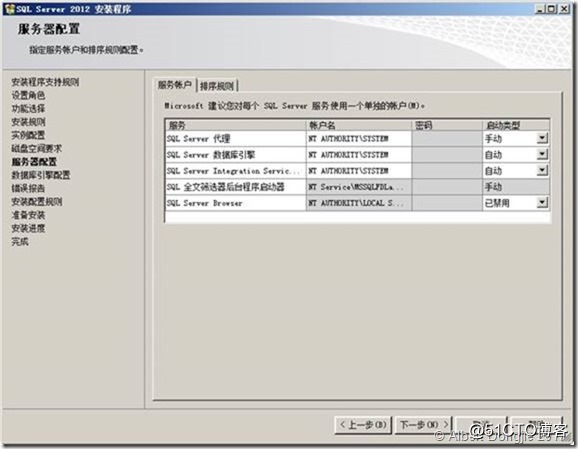
Task: Click 安装规则 step in sidebar
Action: pos(28,122)
